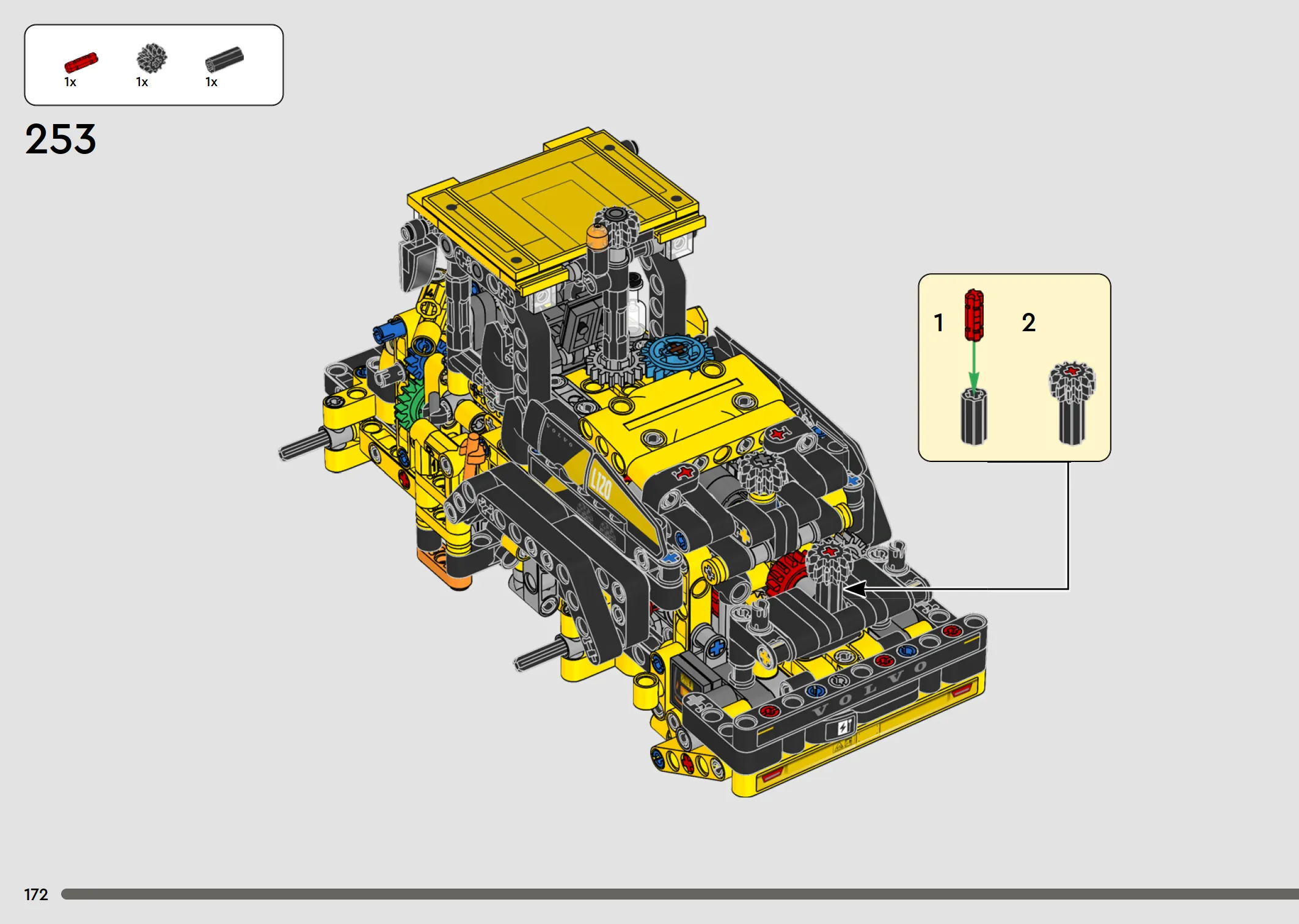Click the black connector part in parts list

point(224,59)
